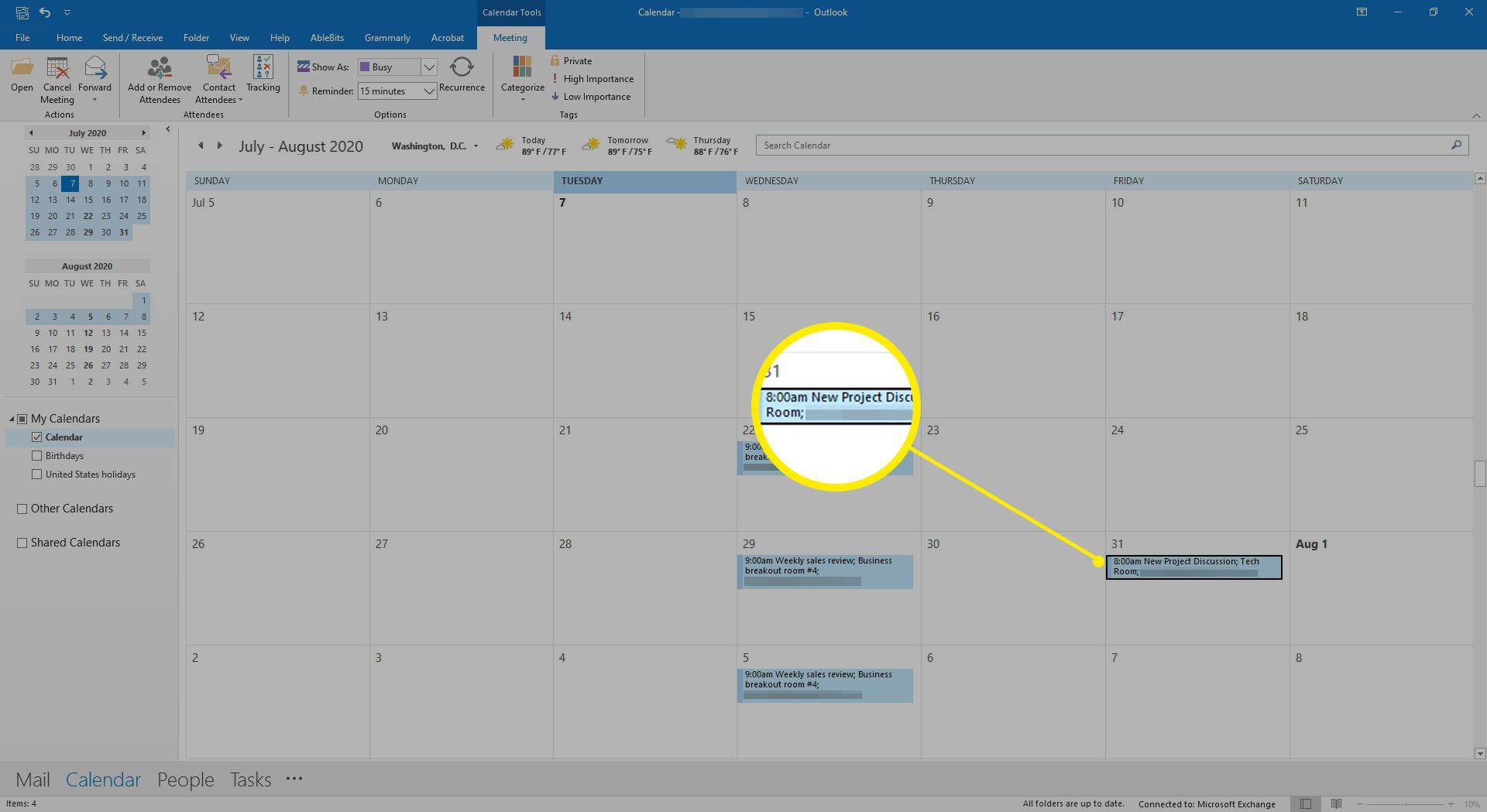The width and height of the screenshot is (1487, 812).
Task: Enable the Birthdays calendar
Action: tap(36, 456)
